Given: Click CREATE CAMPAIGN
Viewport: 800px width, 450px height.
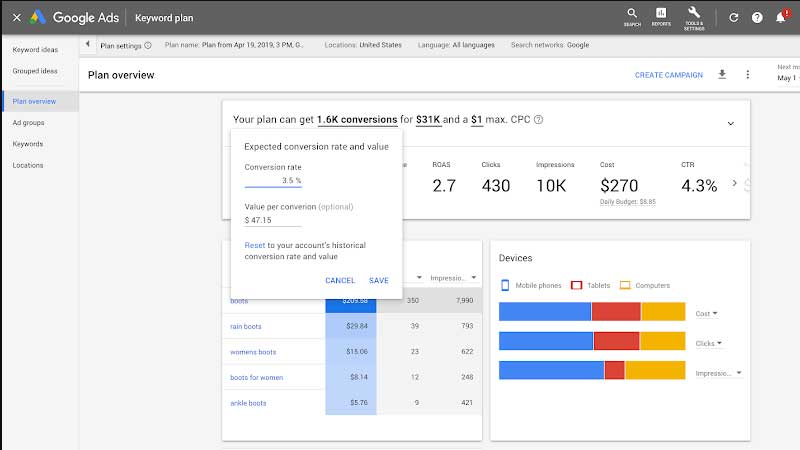Looking at the screenshot, I should click(x=668, y=75).
